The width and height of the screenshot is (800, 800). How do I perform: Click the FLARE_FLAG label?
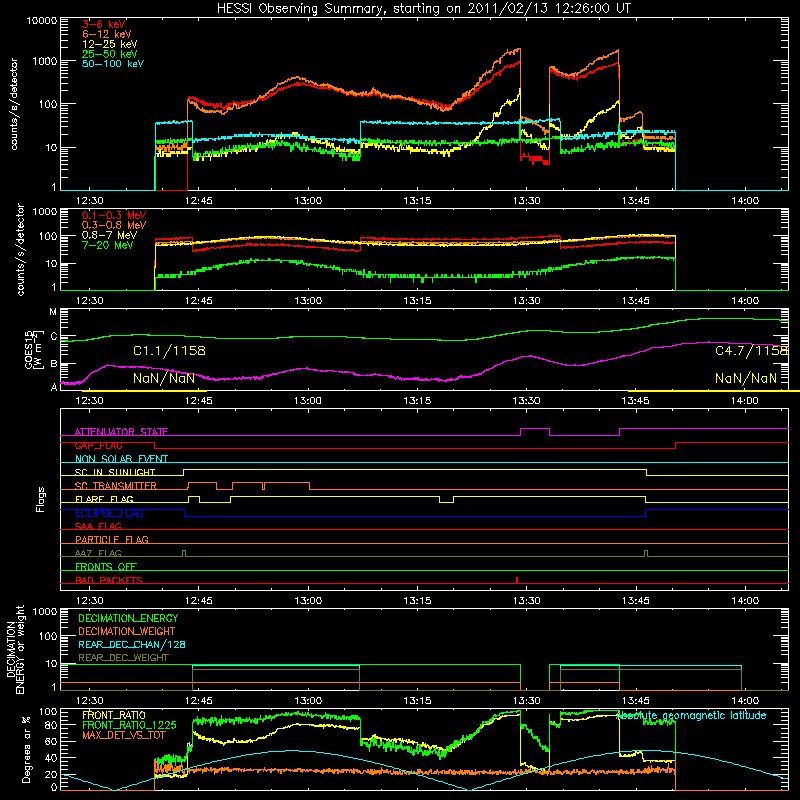[x=104, y=499]
